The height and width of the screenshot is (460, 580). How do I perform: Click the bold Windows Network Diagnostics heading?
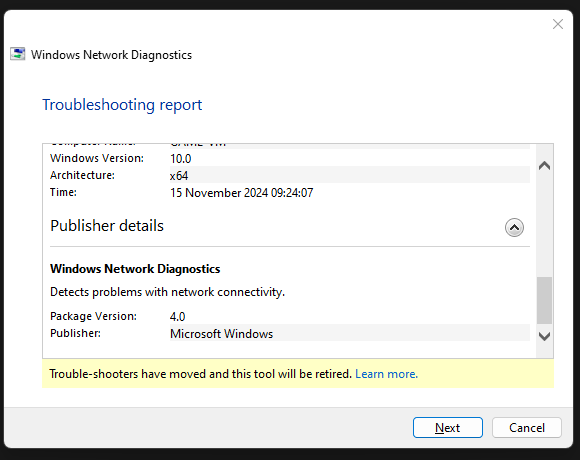[x=135, y=269]
